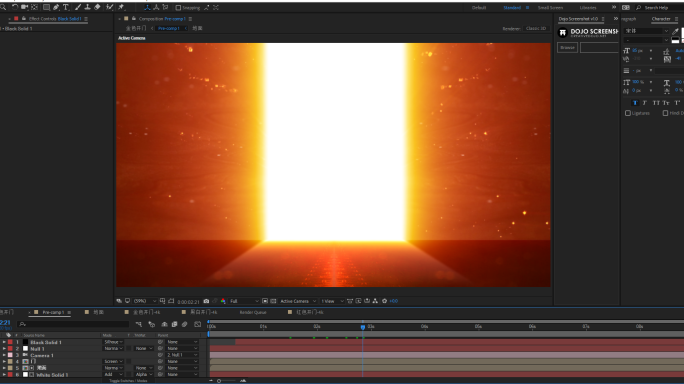
Task: Select the Unified Camera tool
Action: coord(24,7)
